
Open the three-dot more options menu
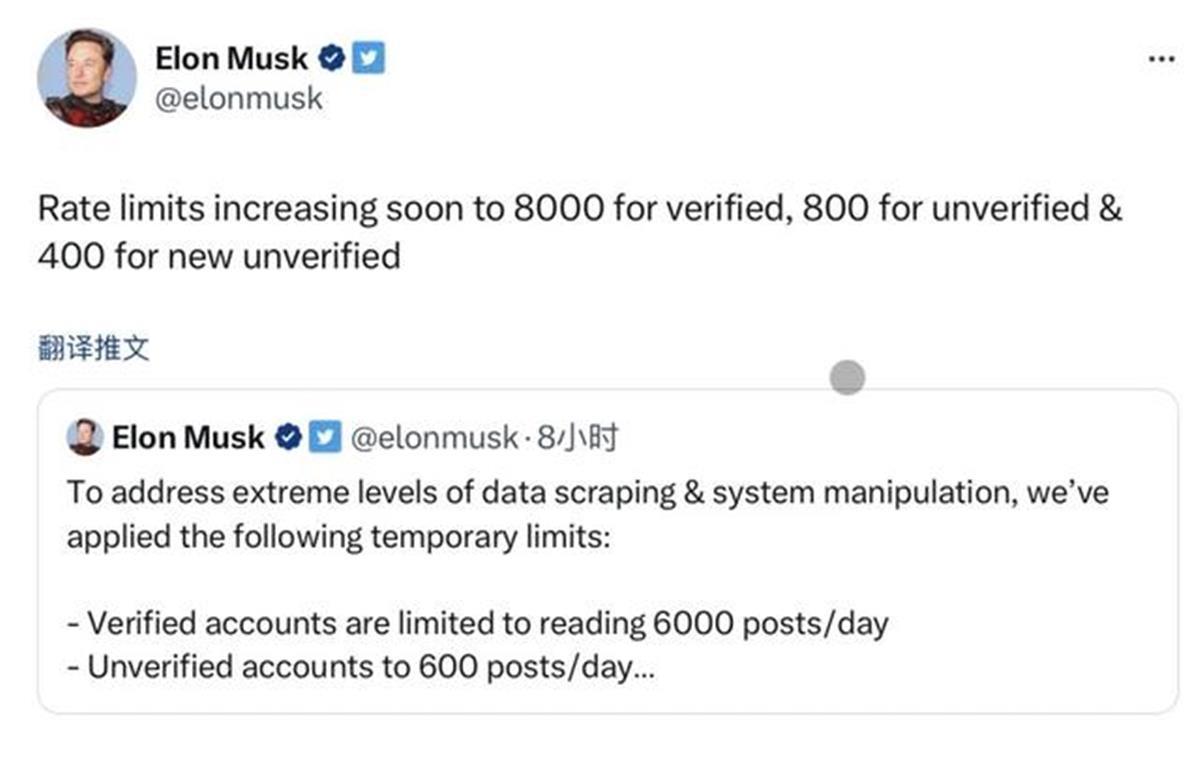pos(1160,59)
